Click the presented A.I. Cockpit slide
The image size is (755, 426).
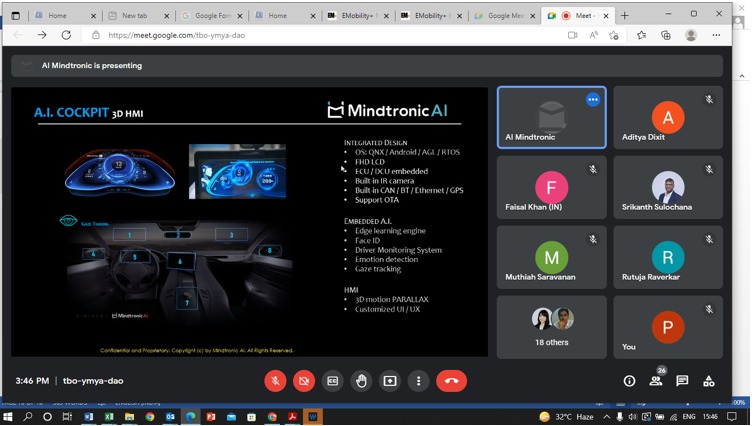[x=249, y=222]
